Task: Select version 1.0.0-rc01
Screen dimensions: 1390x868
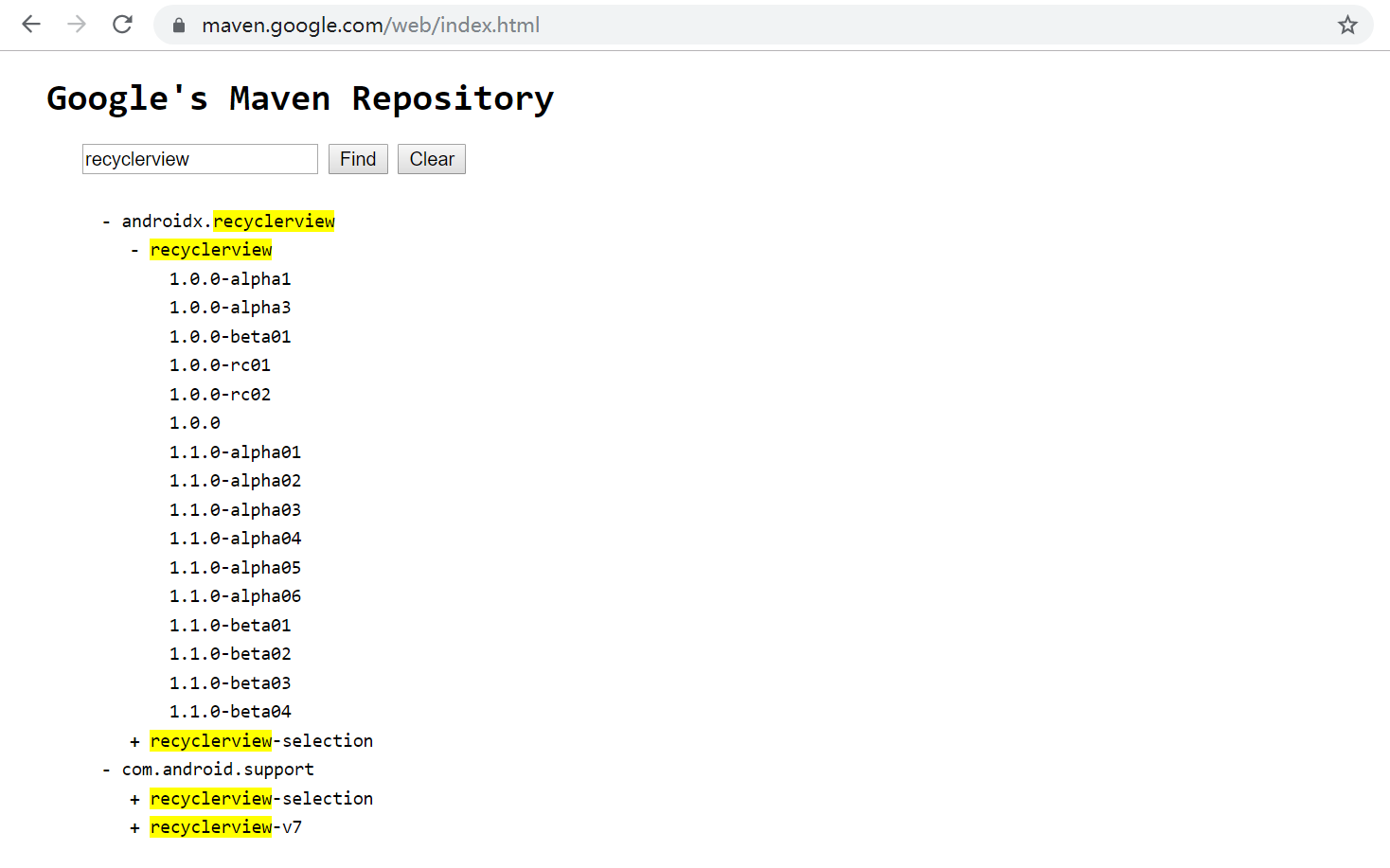Action: point(220,365)
